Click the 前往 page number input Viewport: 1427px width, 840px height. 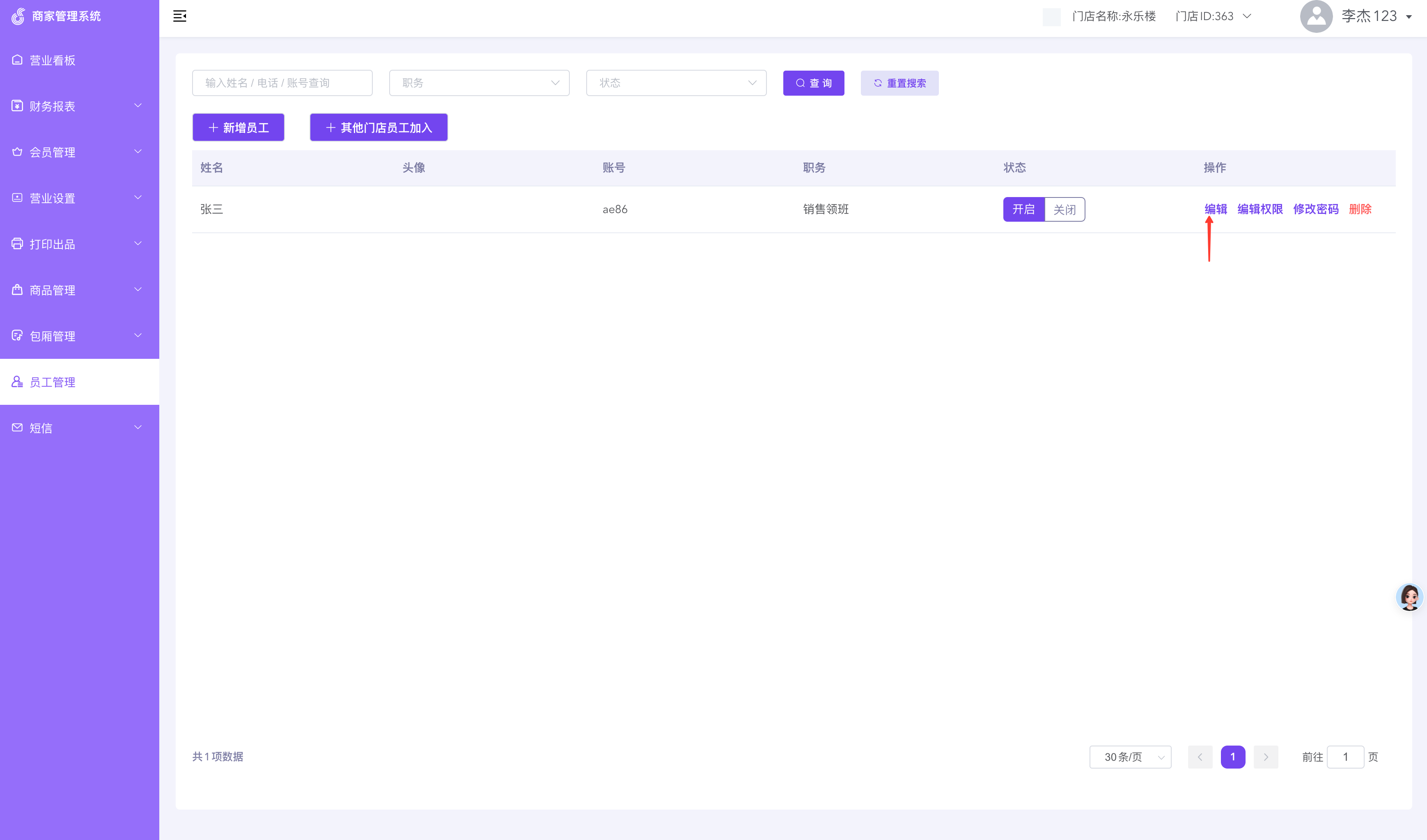tap(1345, 757)
